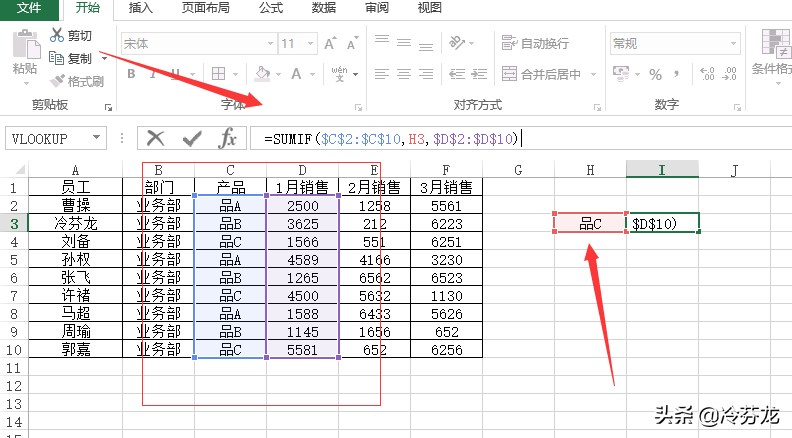Image resolution: width=792 pixels, height=438 pixels.
Task: Open Name Box dropdown showing VLOOKUP
Action: click(x=96, y=137)
